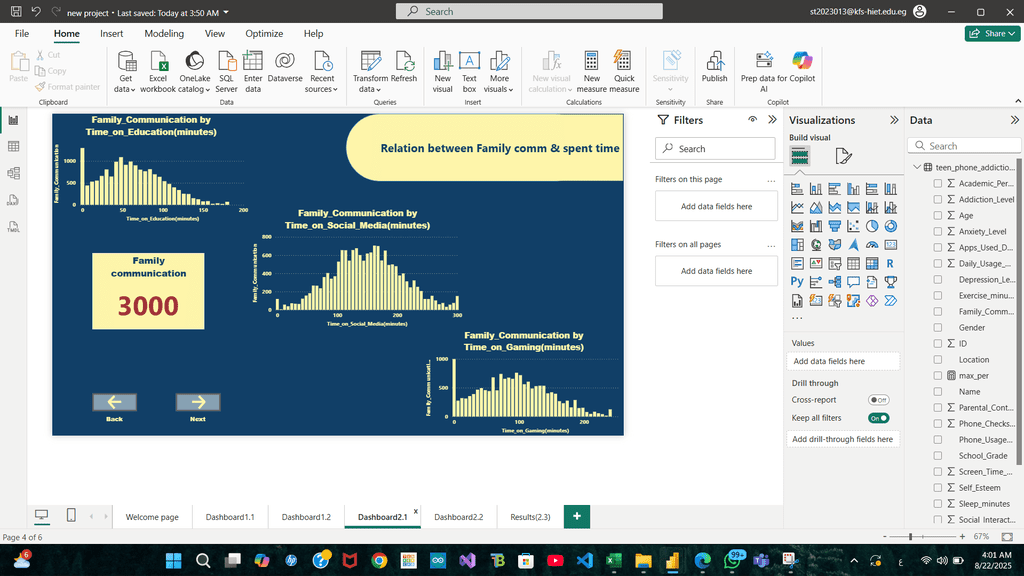Turn off Keep all filters toggle

click(878, 418)
